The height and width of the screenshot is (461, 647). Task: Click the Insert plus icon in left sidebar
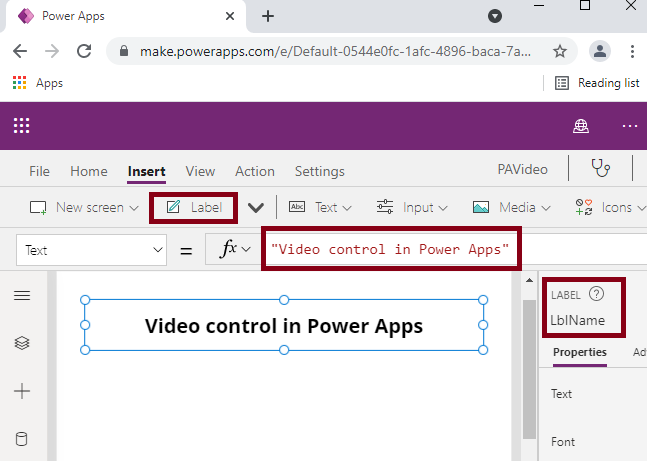tap(22, 391)
